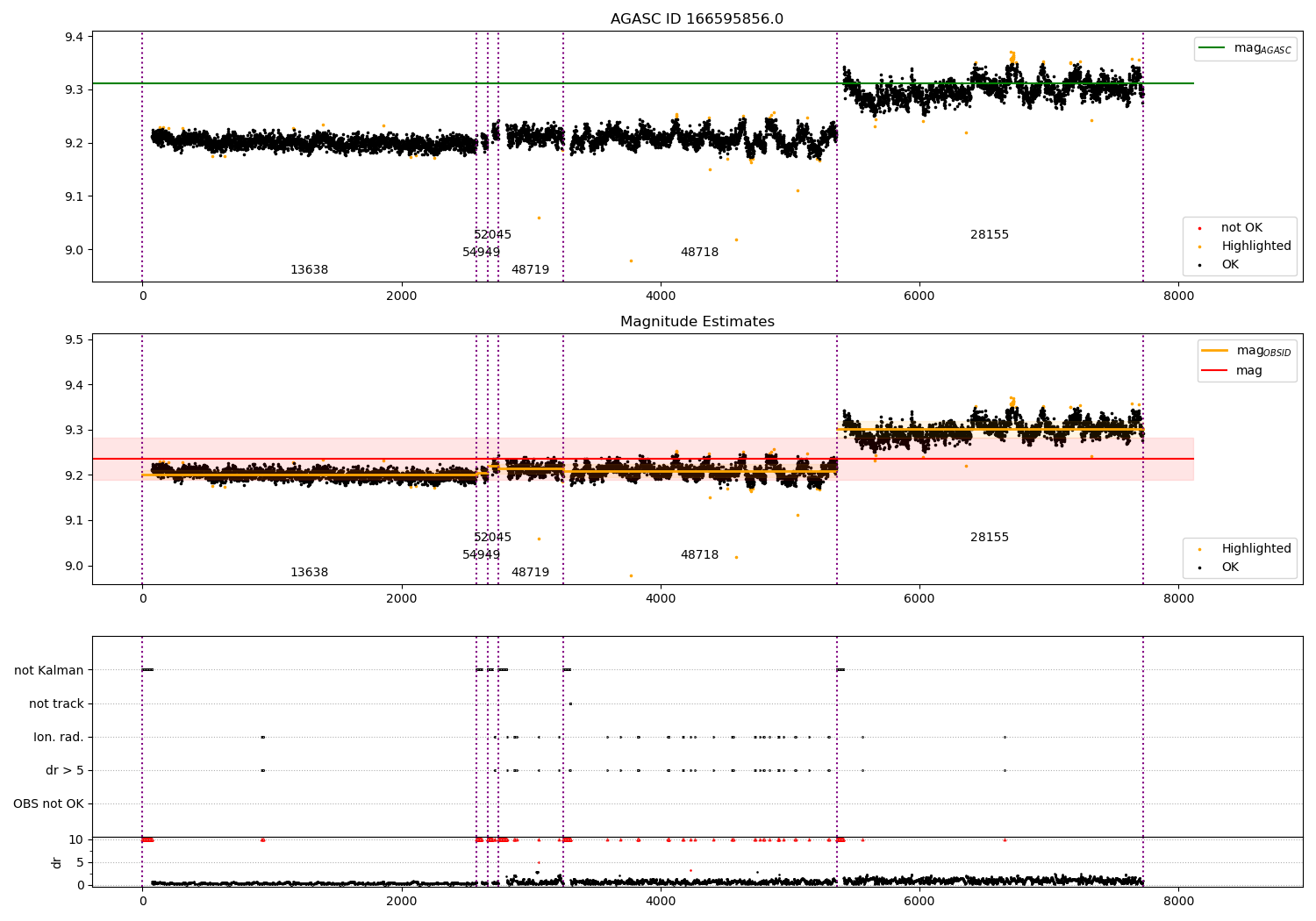This screenshot has width=1316, height=921.
Task: Click OBSID label 52045 in top plot
Action: [492, 235]
